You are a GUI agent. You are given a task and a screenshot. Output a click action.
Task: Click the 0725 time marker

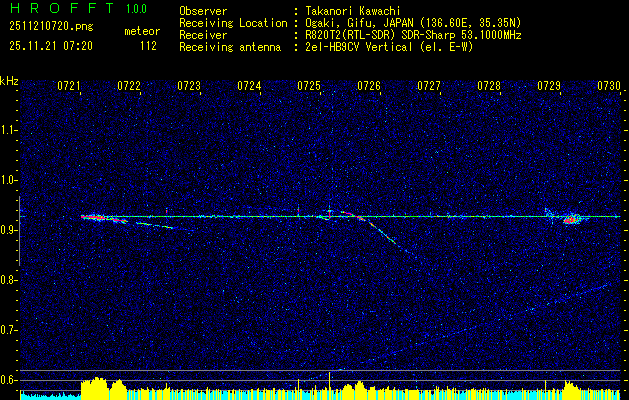tap(309, 86)
